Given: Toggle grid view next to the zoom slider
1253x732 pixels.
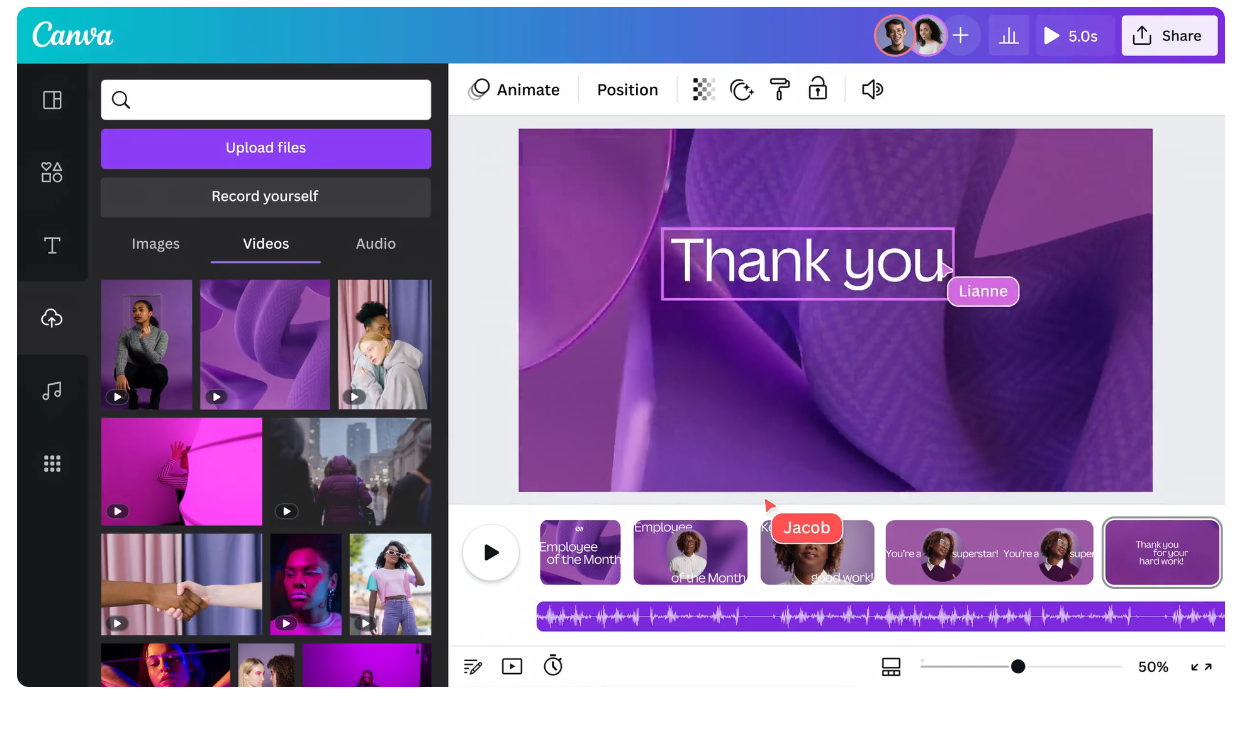Looking at the screenshot, I should (891, 666).
